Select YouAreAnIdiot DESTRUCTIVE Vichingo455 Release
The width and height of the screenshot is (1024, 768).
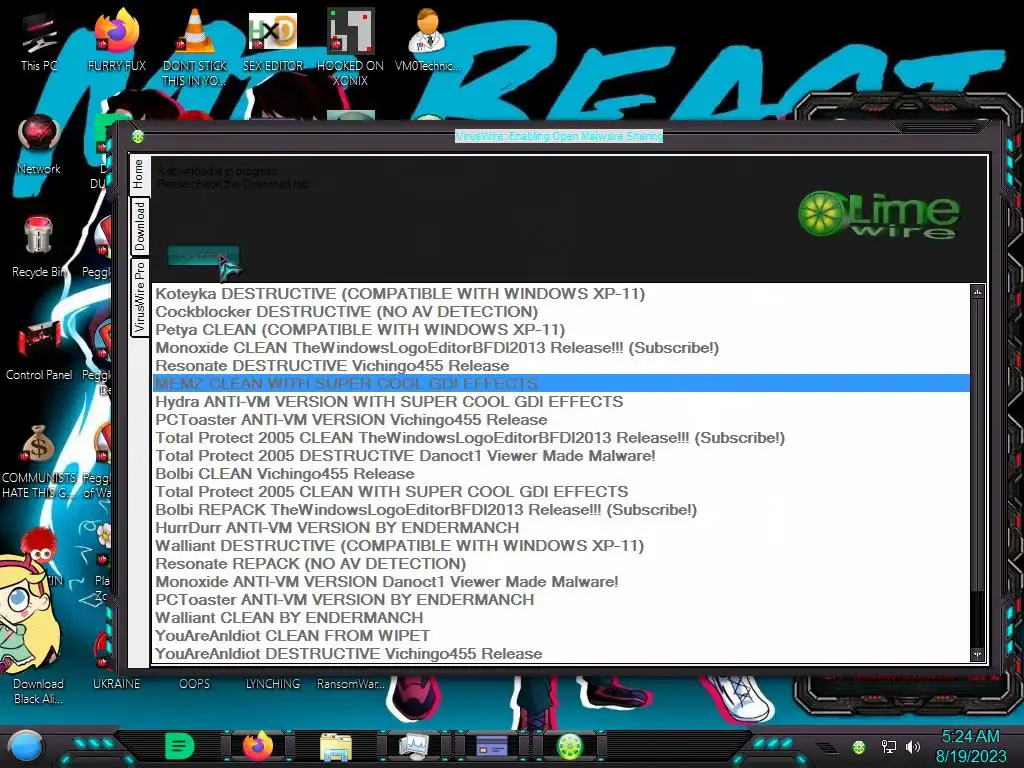point(561,654)
